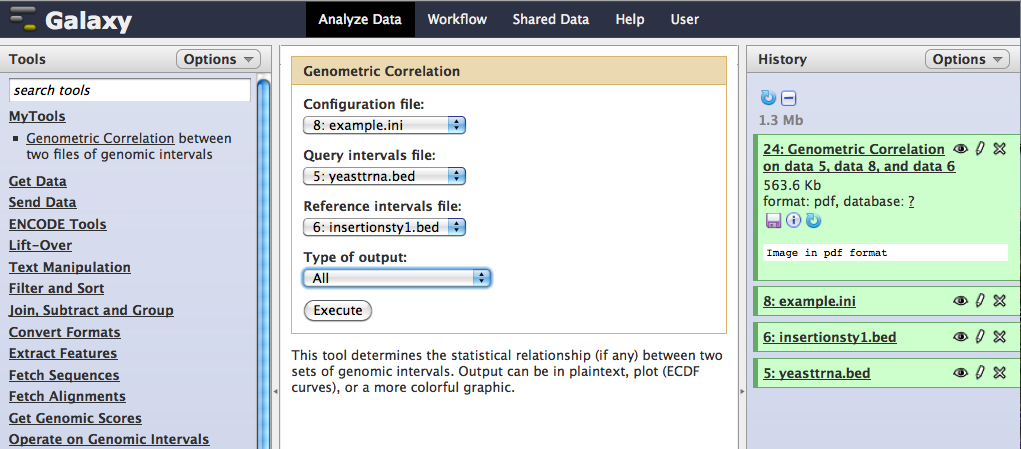This screenshot has height=449, width=1021.
Task: Delete the 6: insertionsty1.bed dataset
Action: coord(999,337)
